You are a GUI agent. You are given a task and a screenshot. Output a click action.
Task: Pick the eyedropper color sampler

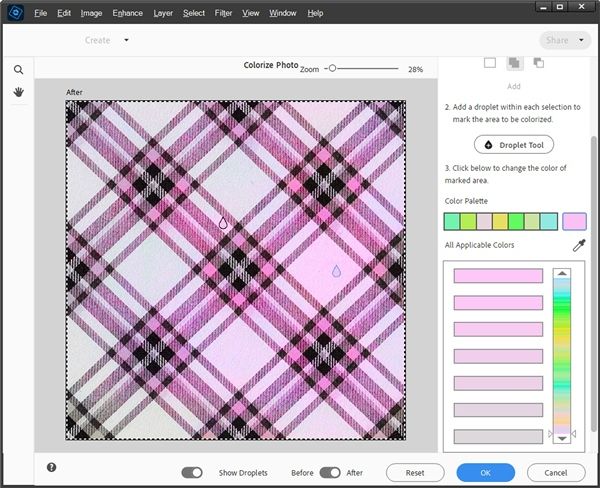pos(579,245)
